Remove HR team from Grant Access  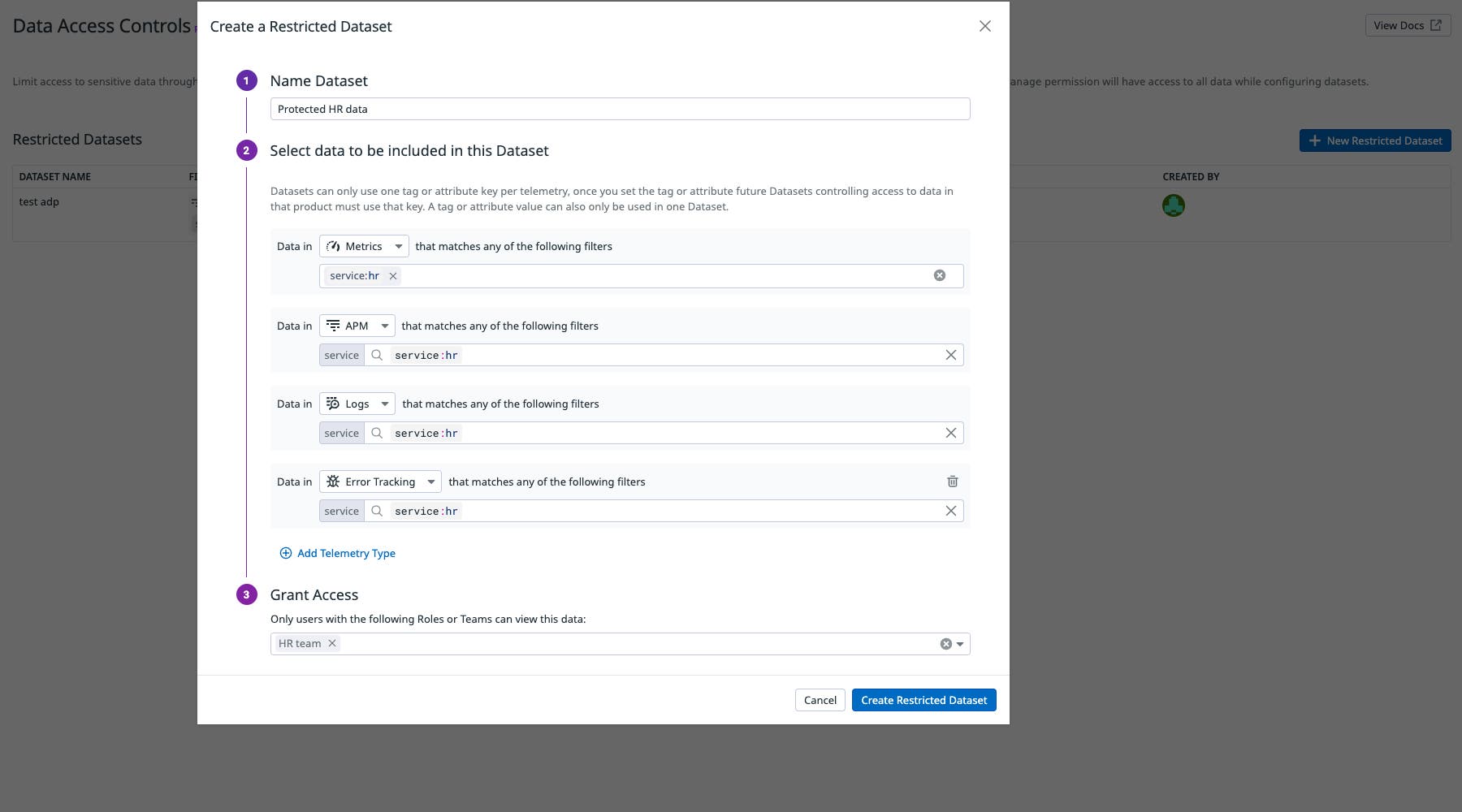331,643
